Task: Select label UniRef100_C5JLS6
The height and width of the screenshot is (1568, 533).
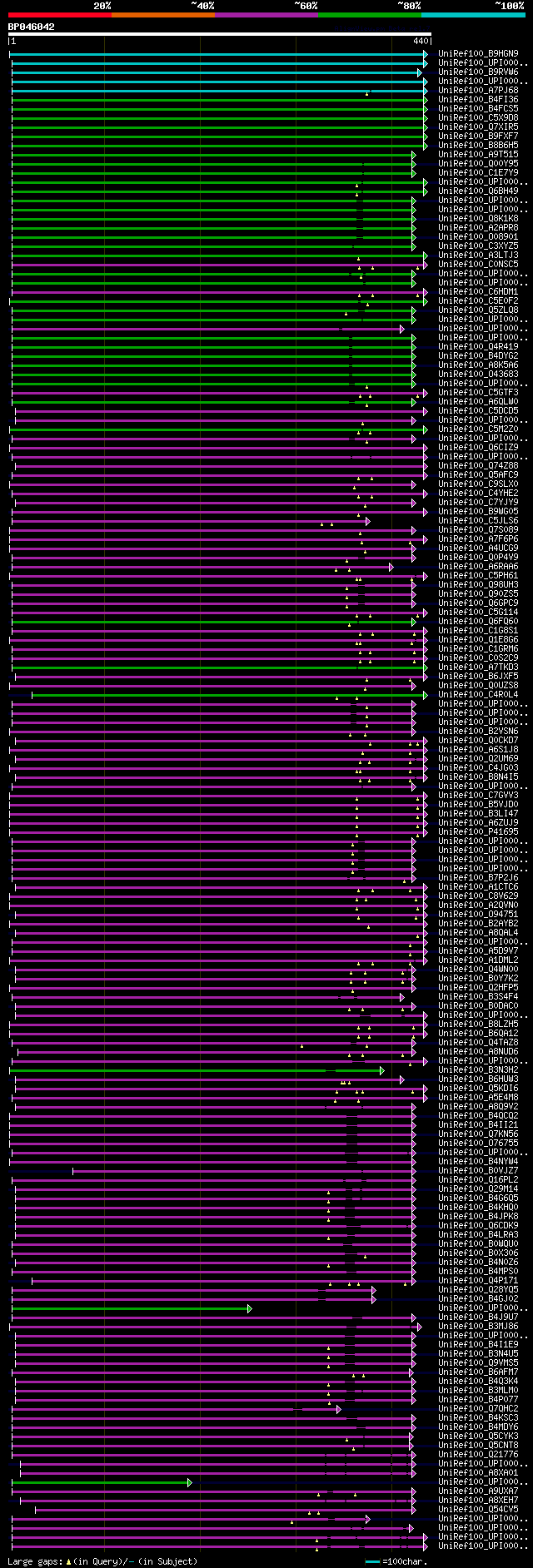Action: [479, 521]
